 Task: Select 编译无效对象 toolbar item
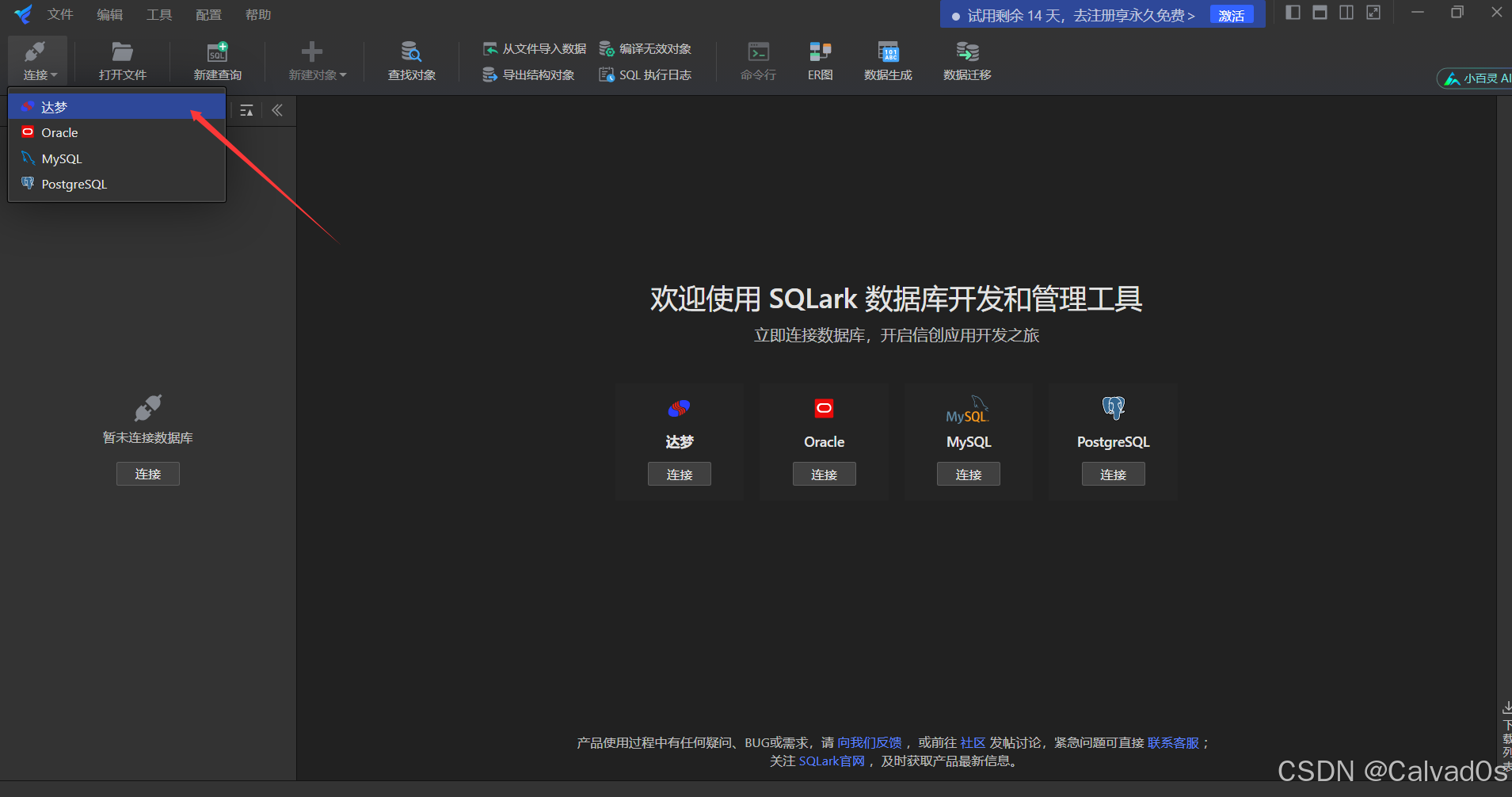[x=645, y=49]
